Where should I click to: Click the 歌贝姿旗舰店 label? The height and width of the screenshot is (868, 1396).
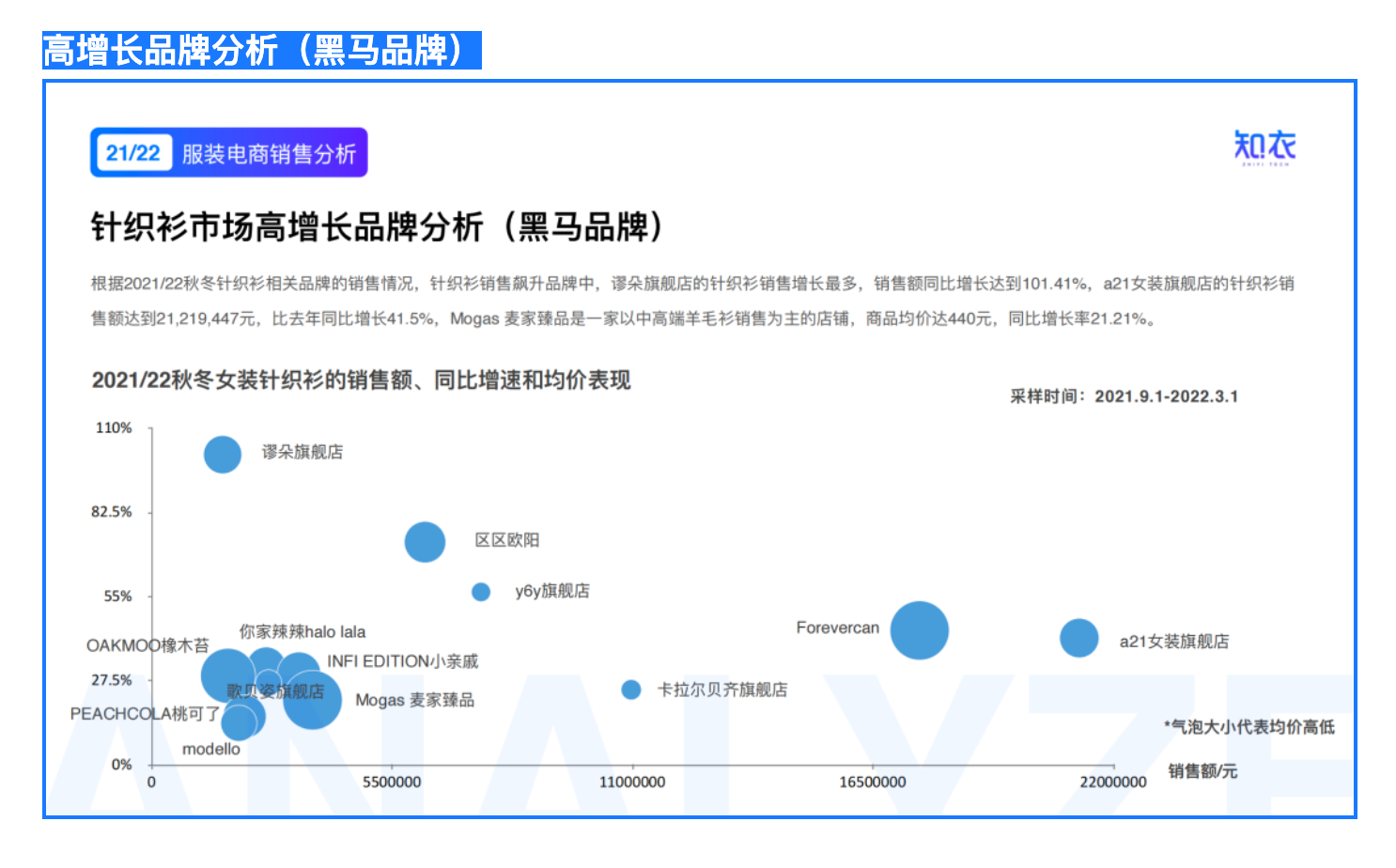275,691
